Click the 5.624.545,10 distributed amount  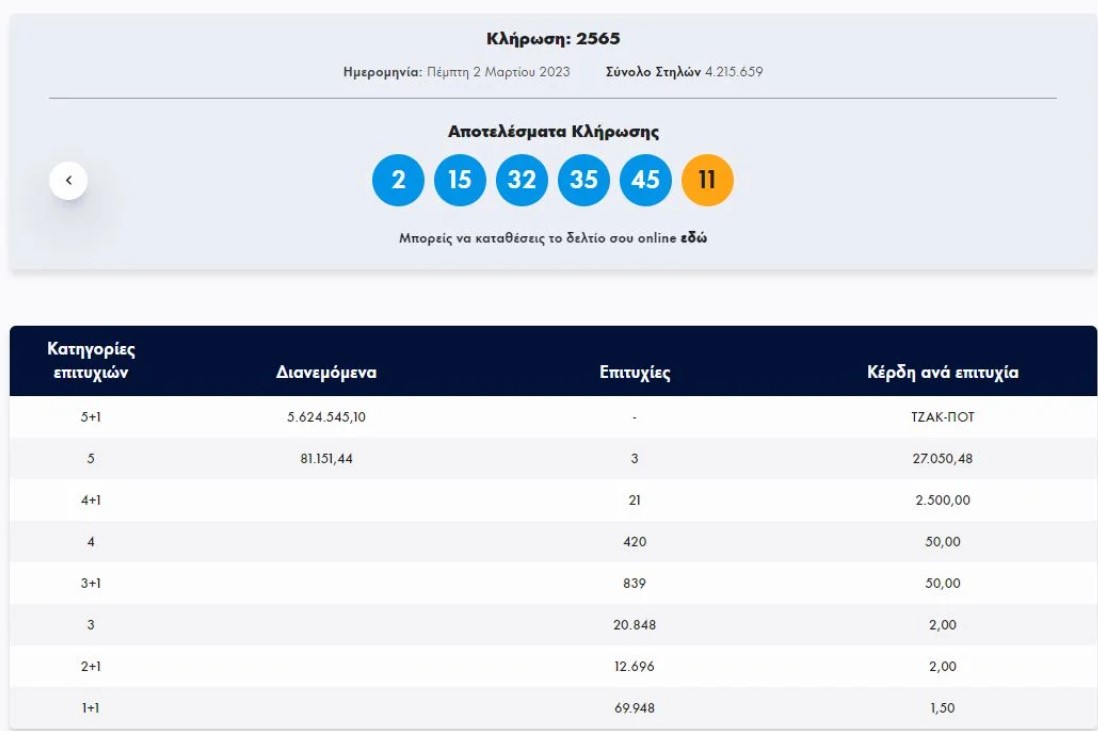point(326,417)
